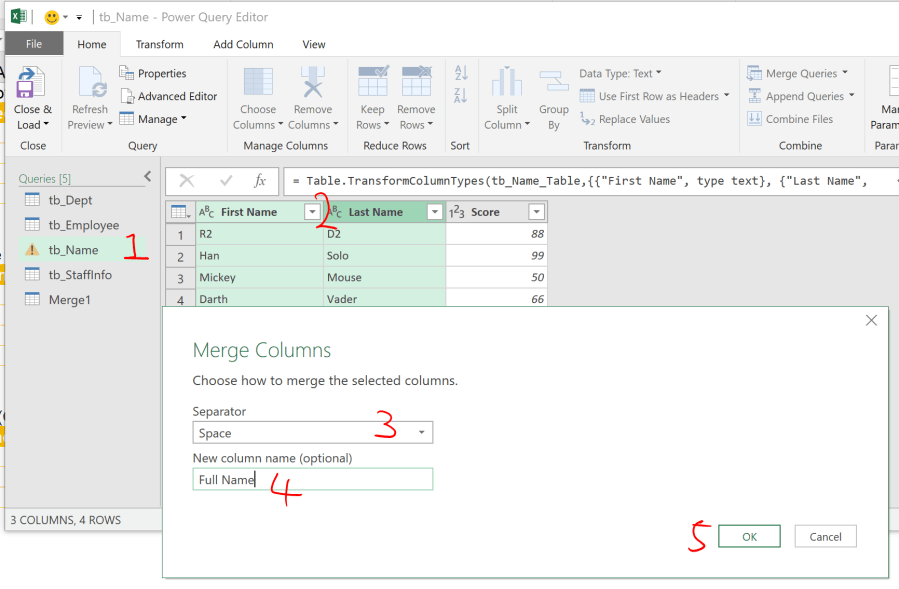The height and width of the screenshot is (589, 899).
Task: Cancel the Merge Columns dialog
Action: (x=825, y=537)
